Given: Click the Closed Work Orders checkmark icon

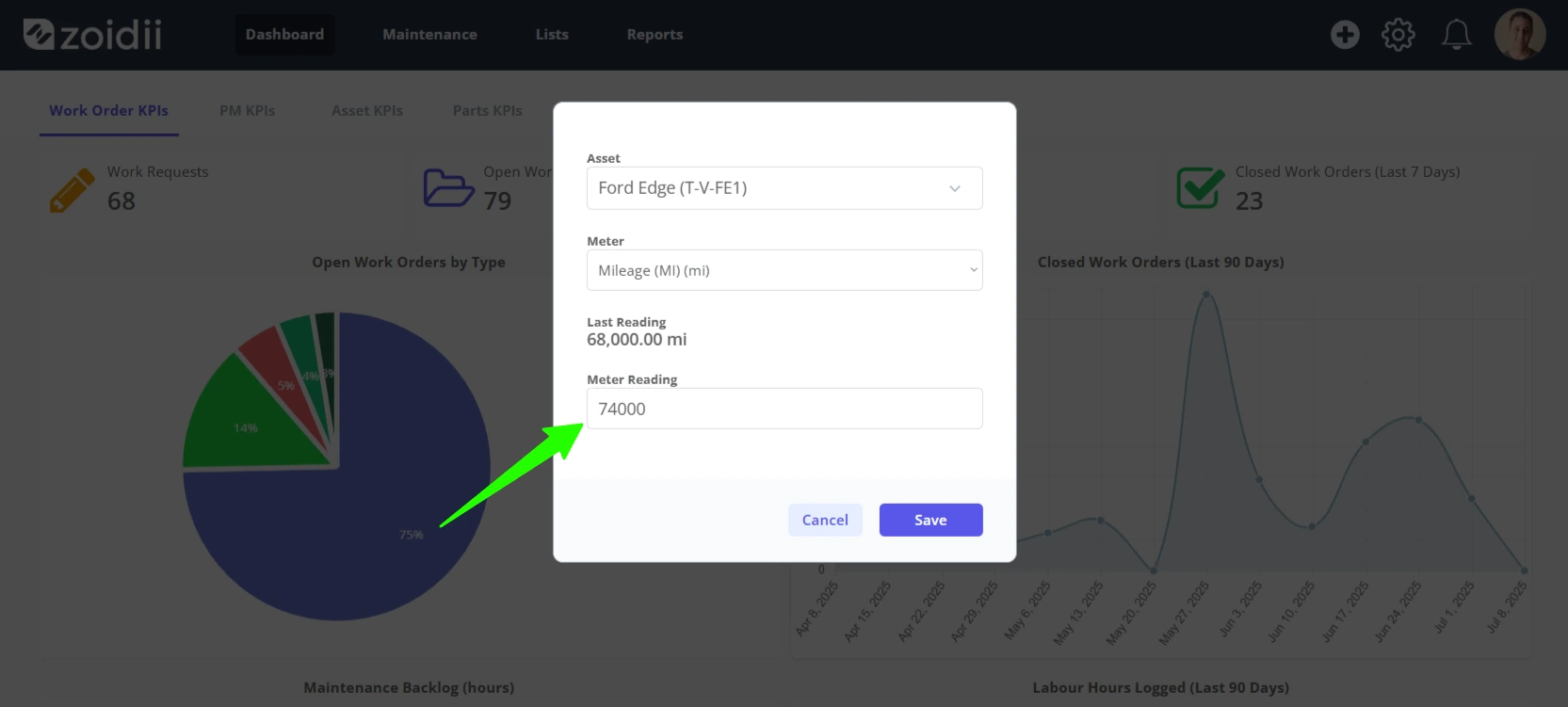Looking at the screenshot, I should click(1201, 187).
